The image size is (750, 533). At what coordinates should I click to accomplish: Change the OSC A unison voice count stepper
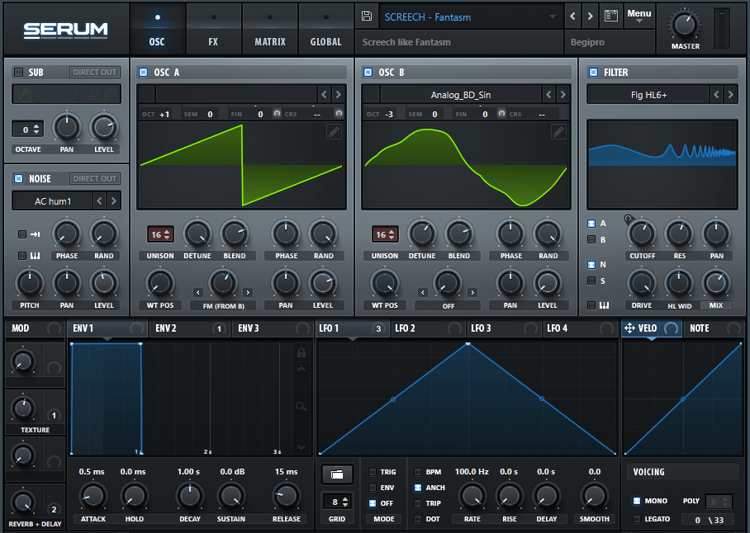click(160, 234)
